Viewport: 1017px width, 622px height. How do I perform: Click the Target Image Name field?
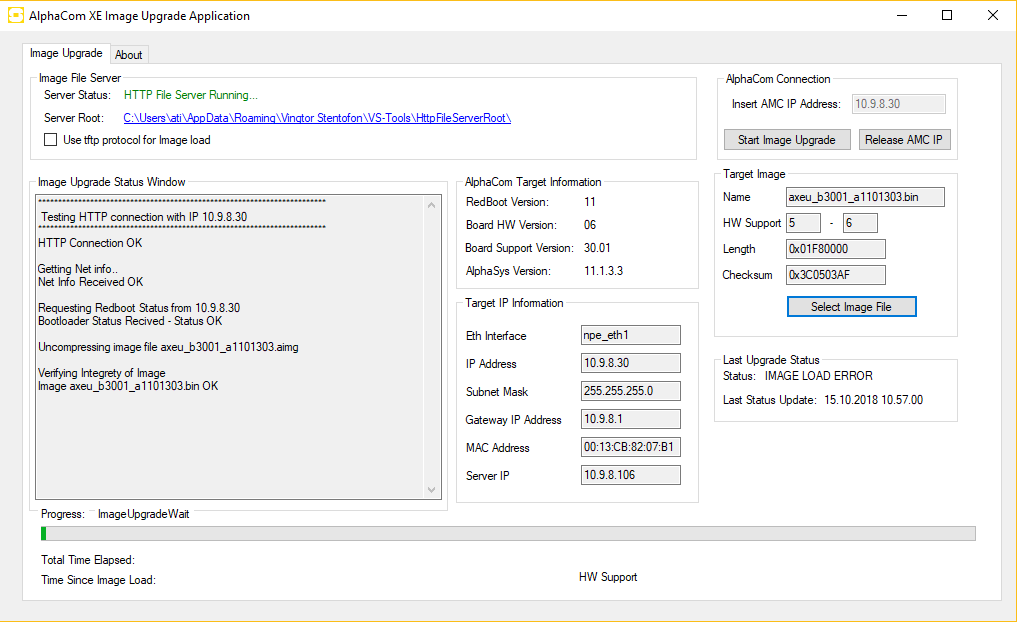pos(865,197)
